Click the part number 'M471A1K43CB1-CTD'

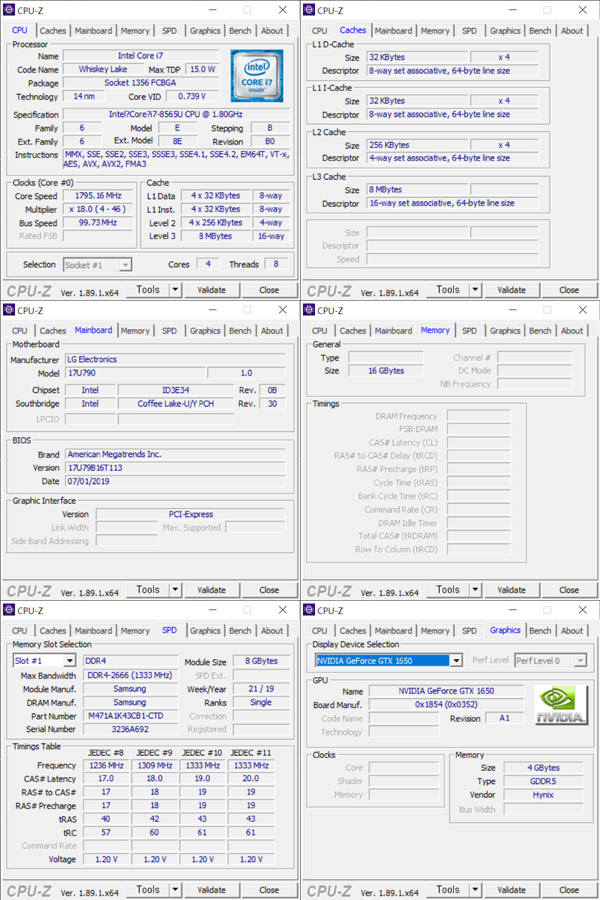[130, 716]
